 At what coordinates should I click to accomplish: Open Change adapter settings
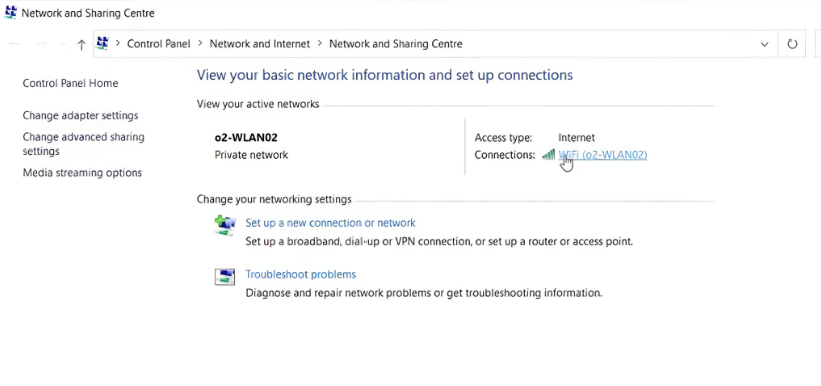click(x=80, y=115)
